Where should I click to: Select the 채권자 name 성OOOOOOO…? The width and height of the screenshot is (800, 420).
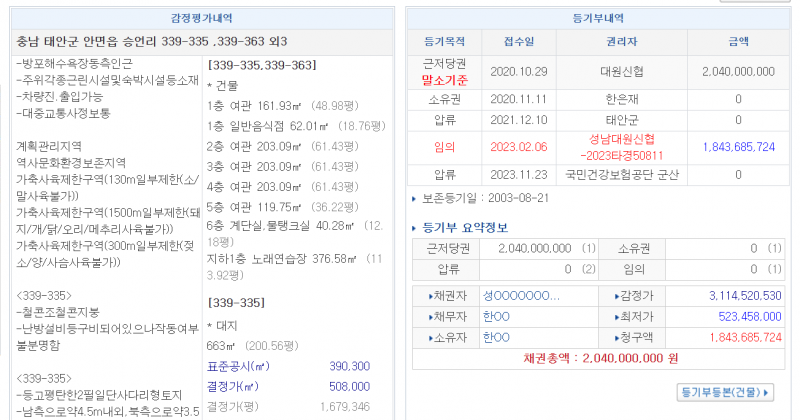tap(520, 296)
